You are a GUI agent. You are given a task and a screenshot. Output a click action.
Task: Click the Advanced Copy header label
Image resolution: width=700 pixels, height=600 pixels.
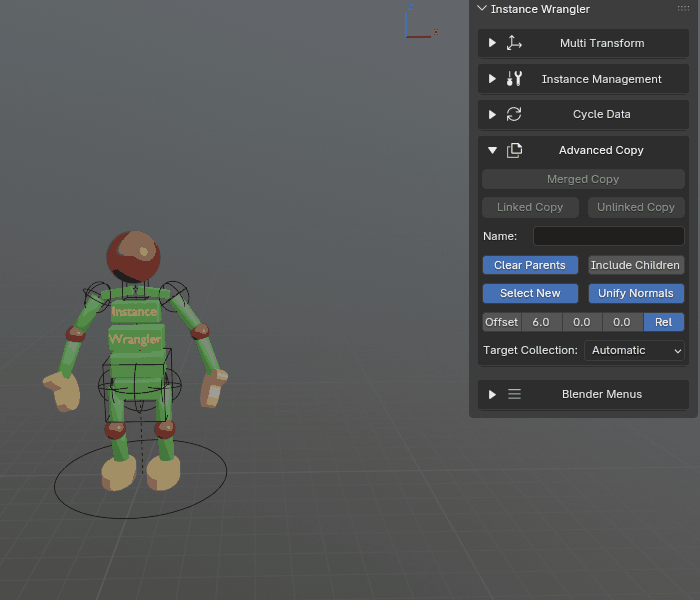601,150
